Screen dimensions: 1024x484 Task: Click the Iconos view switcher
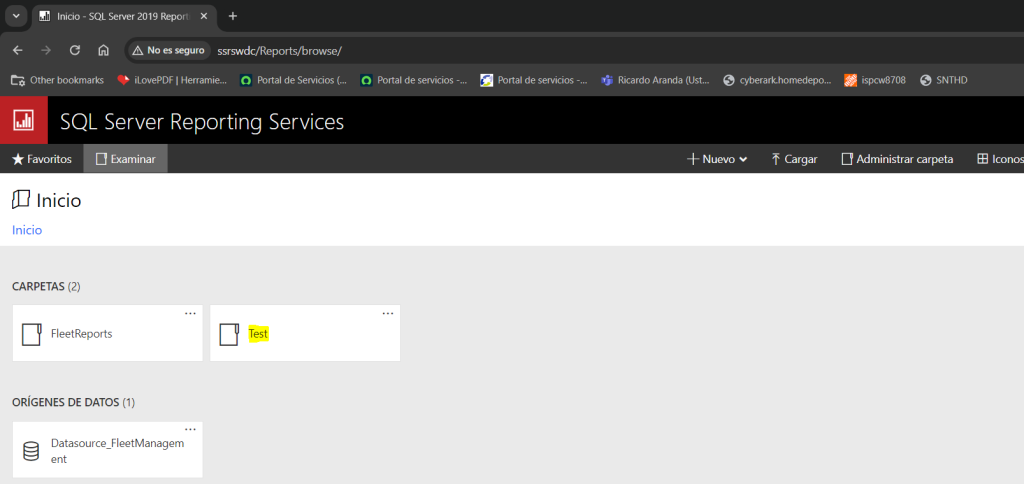click(x=1000, y=159)
